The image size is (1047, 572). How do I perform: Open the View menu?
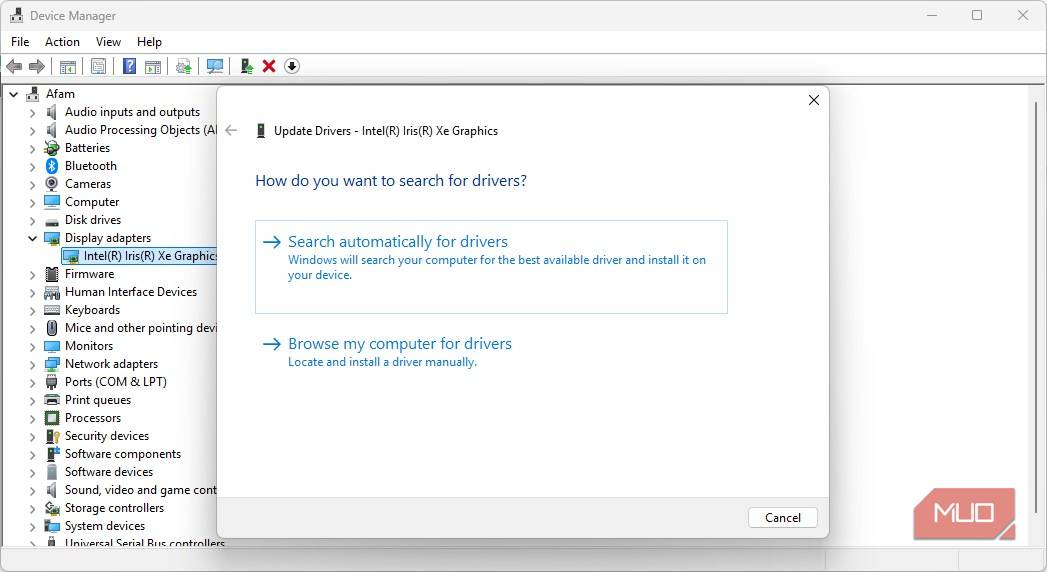click(x=108, y=42)
